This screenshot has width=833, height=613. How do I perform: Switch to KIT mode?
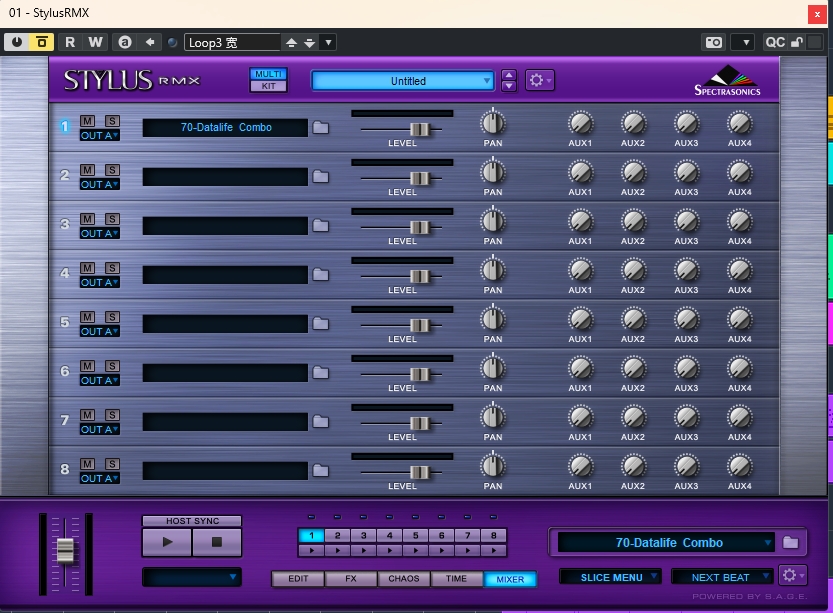[x=268, y=86]
